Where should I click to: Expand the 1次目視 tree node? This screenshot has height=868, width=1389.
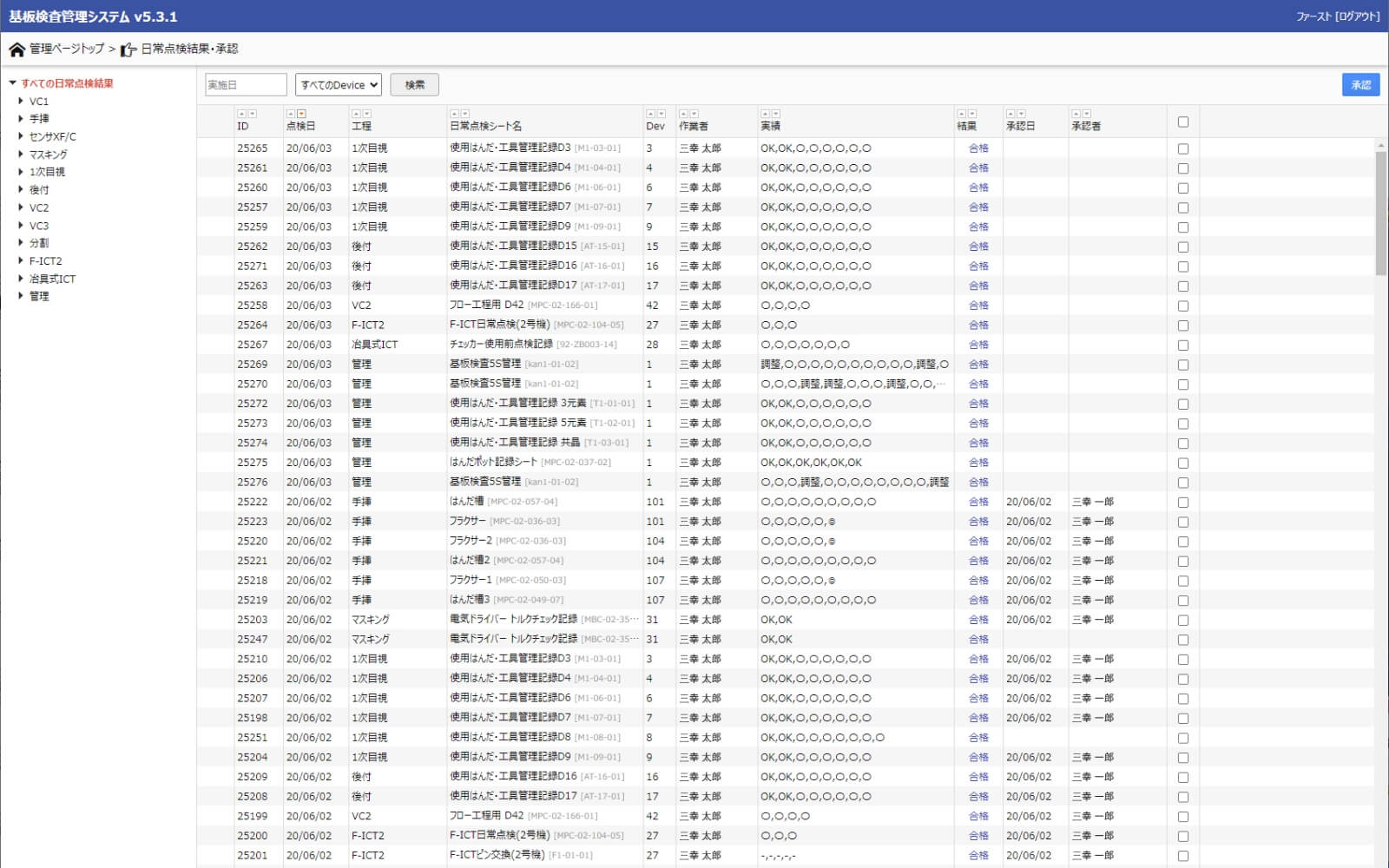tap(21, 172)
